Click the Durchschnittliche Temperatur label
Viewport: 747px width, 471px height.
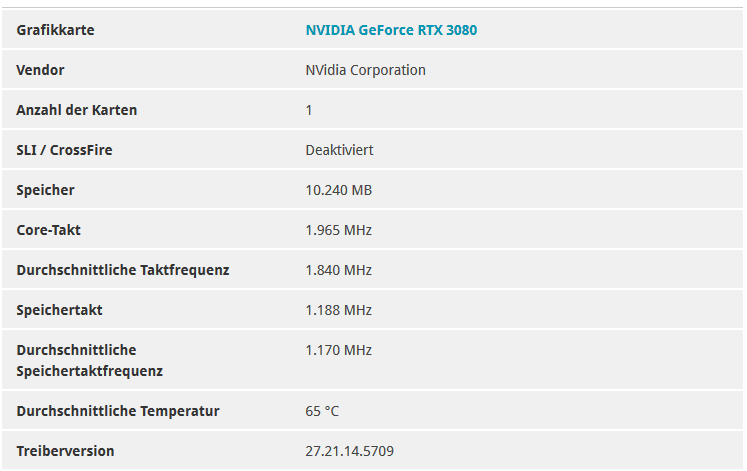coord(118,411)
